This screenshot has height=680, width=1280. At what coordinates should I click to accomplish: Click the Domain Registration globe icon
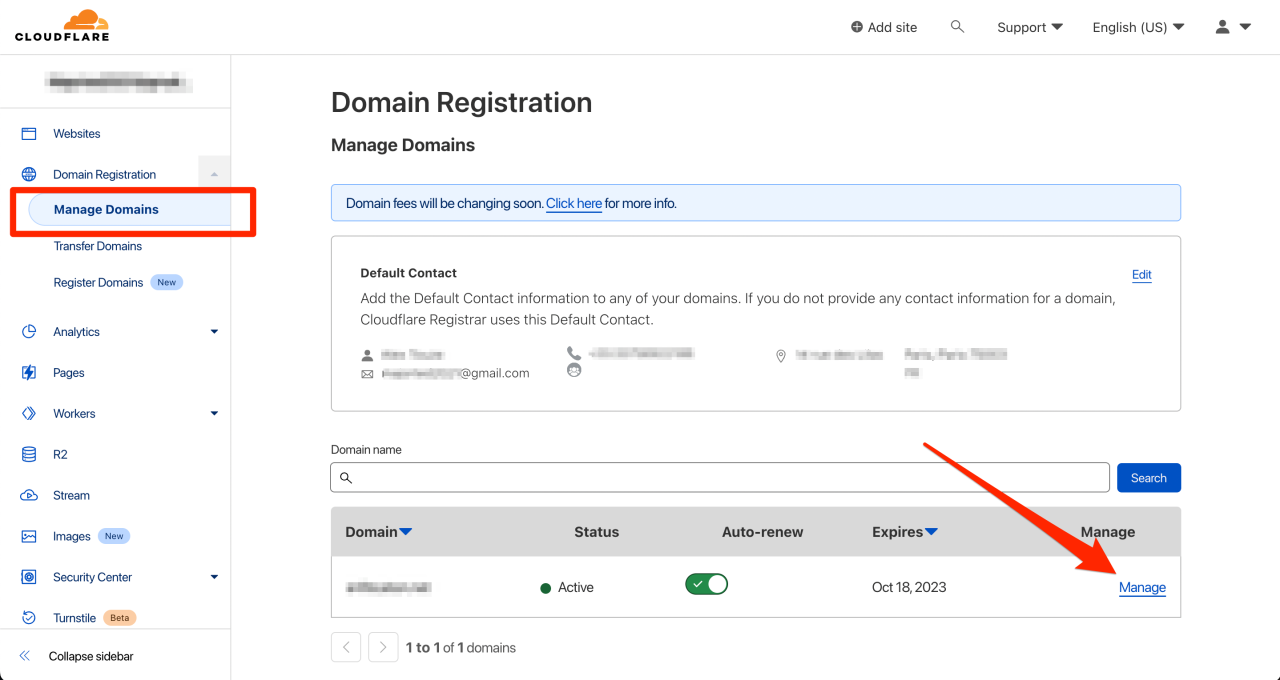pyautogui.click(x=28, y=173)
